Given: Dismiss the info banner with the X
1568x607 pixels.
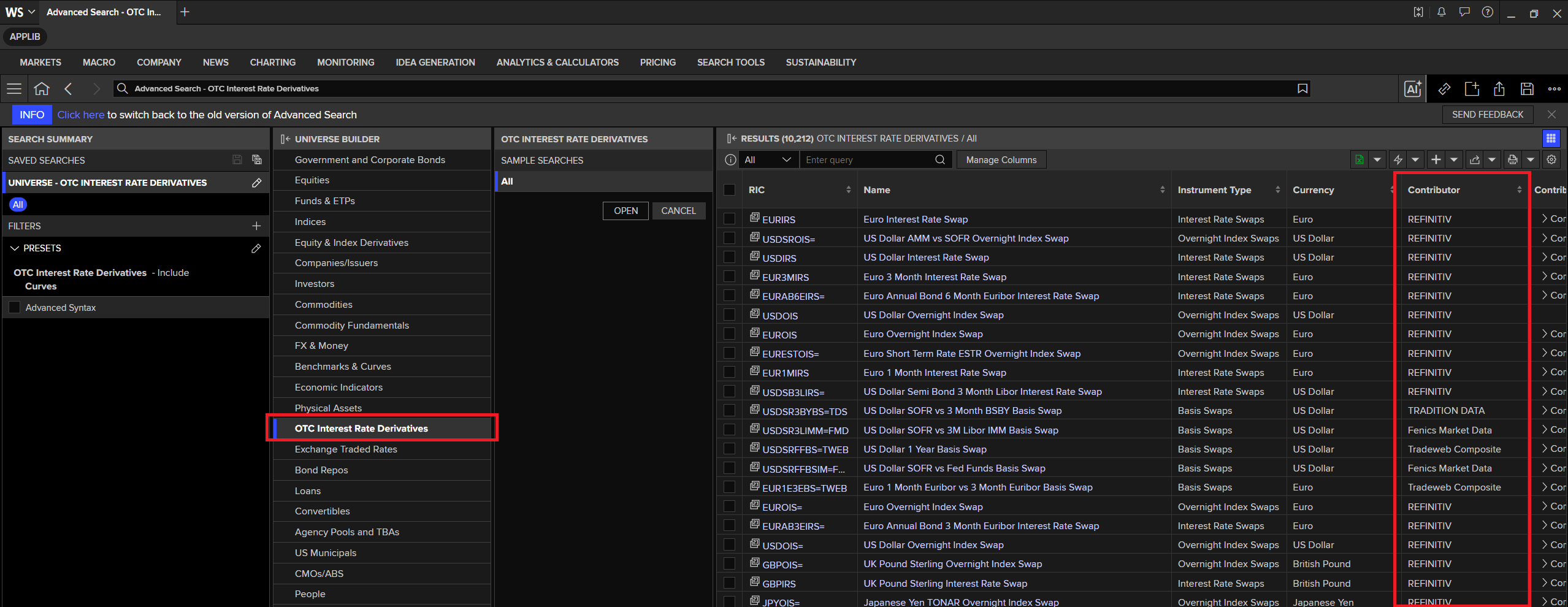Looking at the screenshot, I should [x=1551, y=115].
